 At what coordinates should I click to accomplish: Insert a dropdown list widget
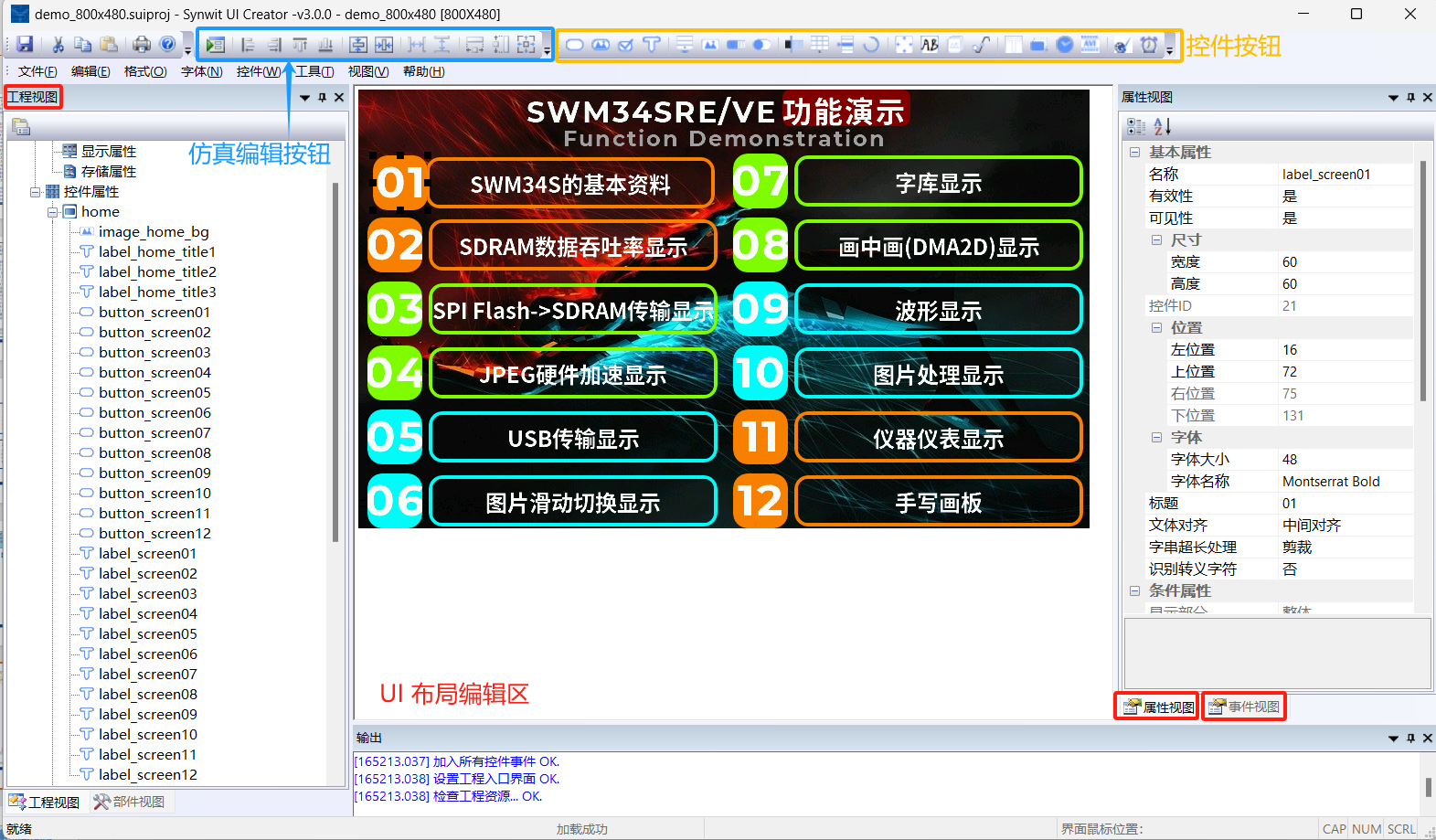coord(685,44)
